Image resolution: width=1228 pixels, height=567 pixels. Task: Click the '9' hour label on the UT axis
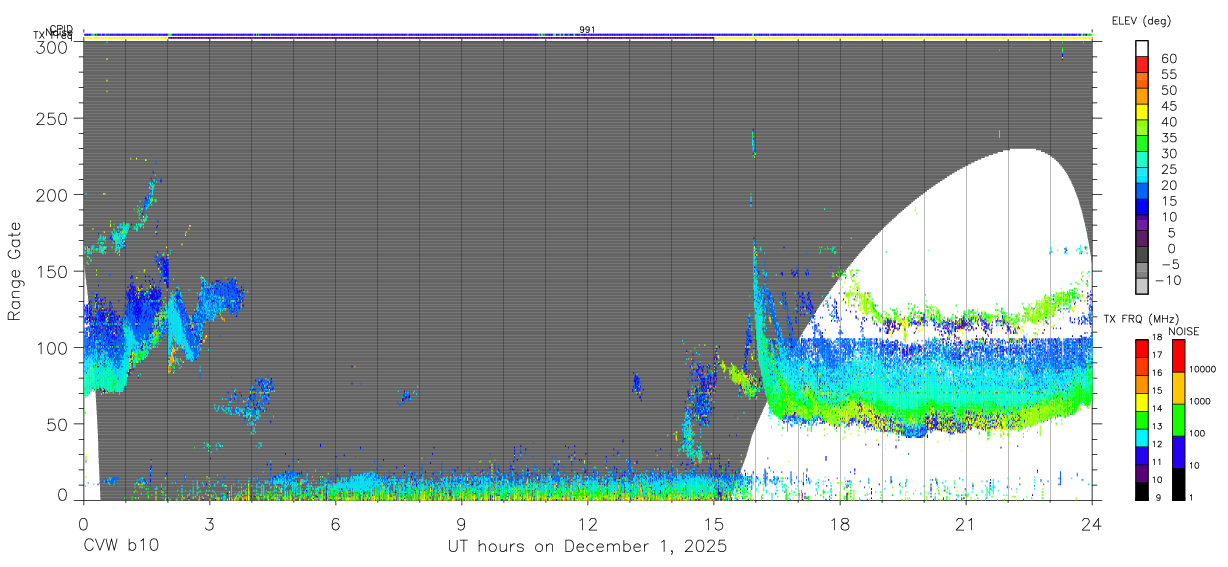[x=461, y=523]
